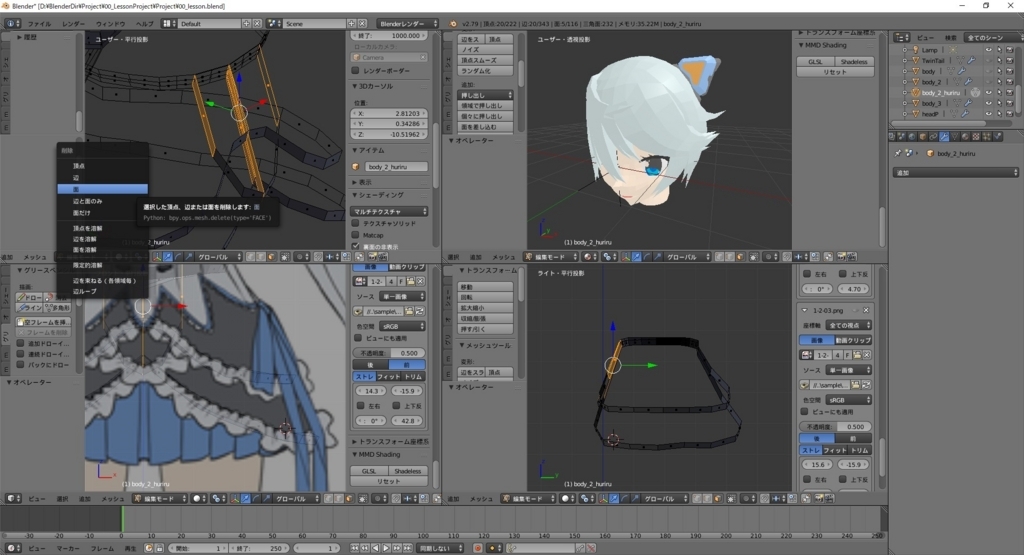Adjust 不透明度 slider in bottom-right 1-2-03.png panel
The height and width of the screenshot is (555, 1024).
click(836, 426)
